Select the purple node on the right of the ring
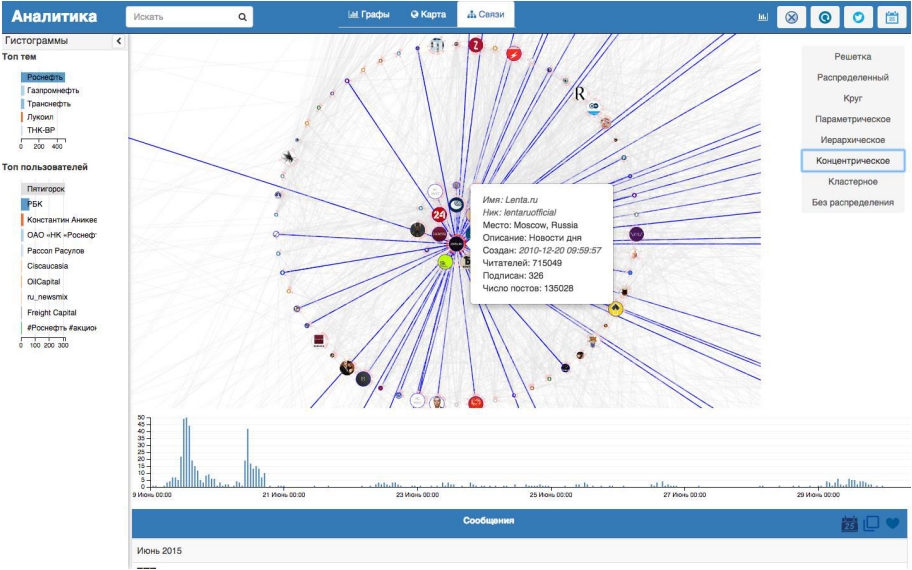912x570 pixels. [636, 234]
